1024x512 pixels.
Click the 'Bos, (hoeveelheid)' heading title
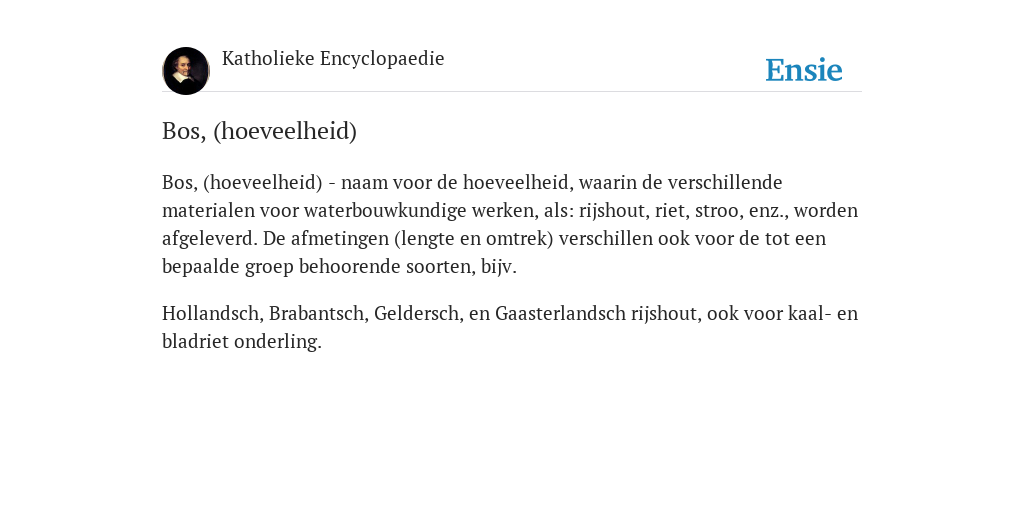click(x=259, y=131)
